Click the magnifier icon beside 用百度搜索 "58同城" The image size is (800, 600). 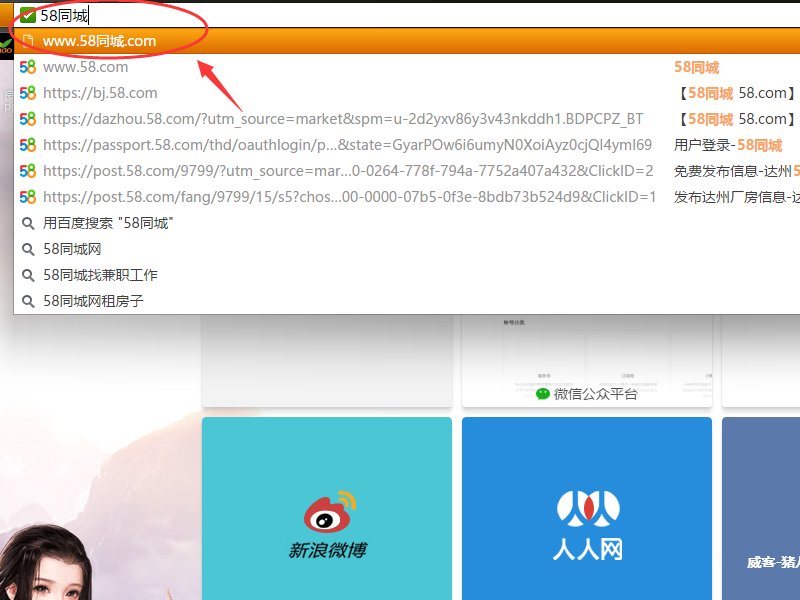pos(29,223)
